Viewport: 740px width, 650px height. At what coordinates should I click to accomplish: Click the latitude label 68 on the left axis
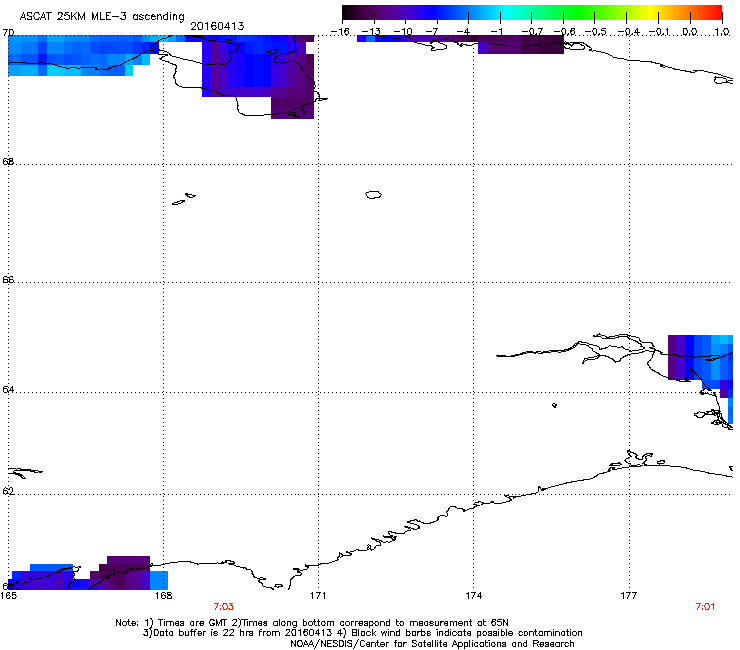[x=8, y=161]
